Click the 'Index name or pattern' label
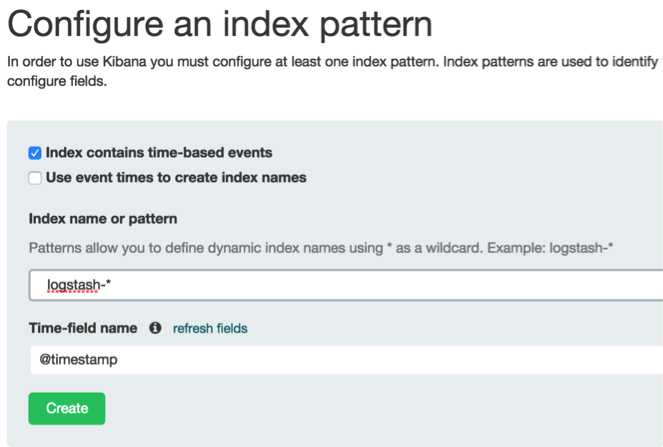Image resolution: width=663 pixels, height=447 pixels. pos(103,219)
